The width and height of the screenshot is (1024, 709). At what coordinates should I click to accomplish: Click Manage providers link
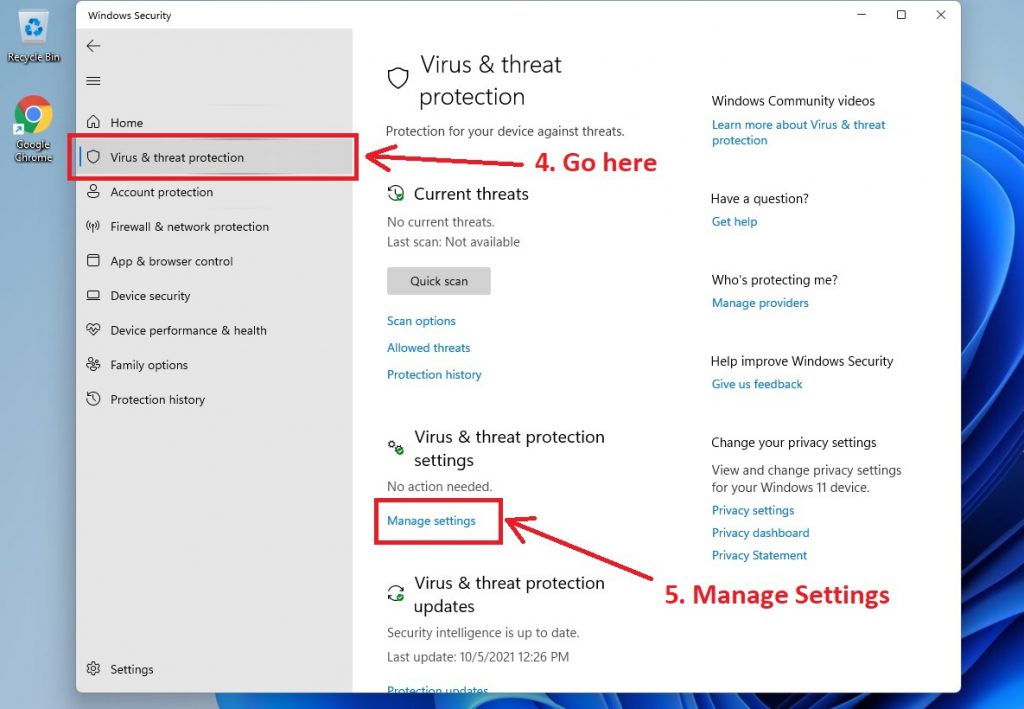point(760,302)
